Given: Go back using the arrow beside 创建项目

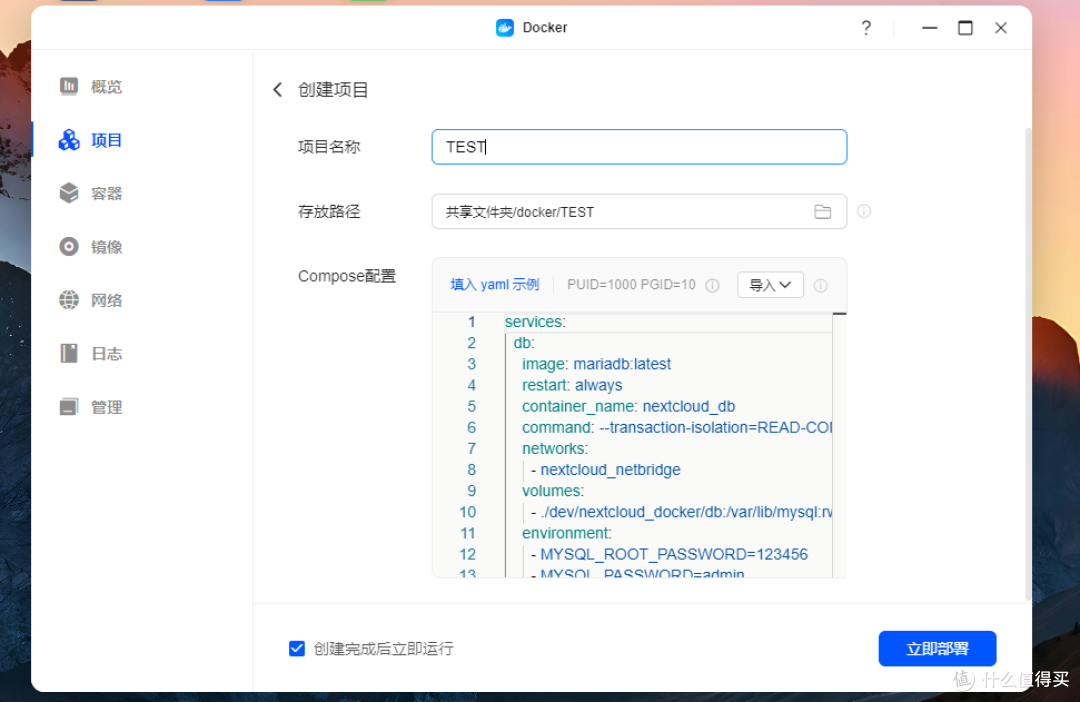Looking at the screenshot, I should click(278, 90).
